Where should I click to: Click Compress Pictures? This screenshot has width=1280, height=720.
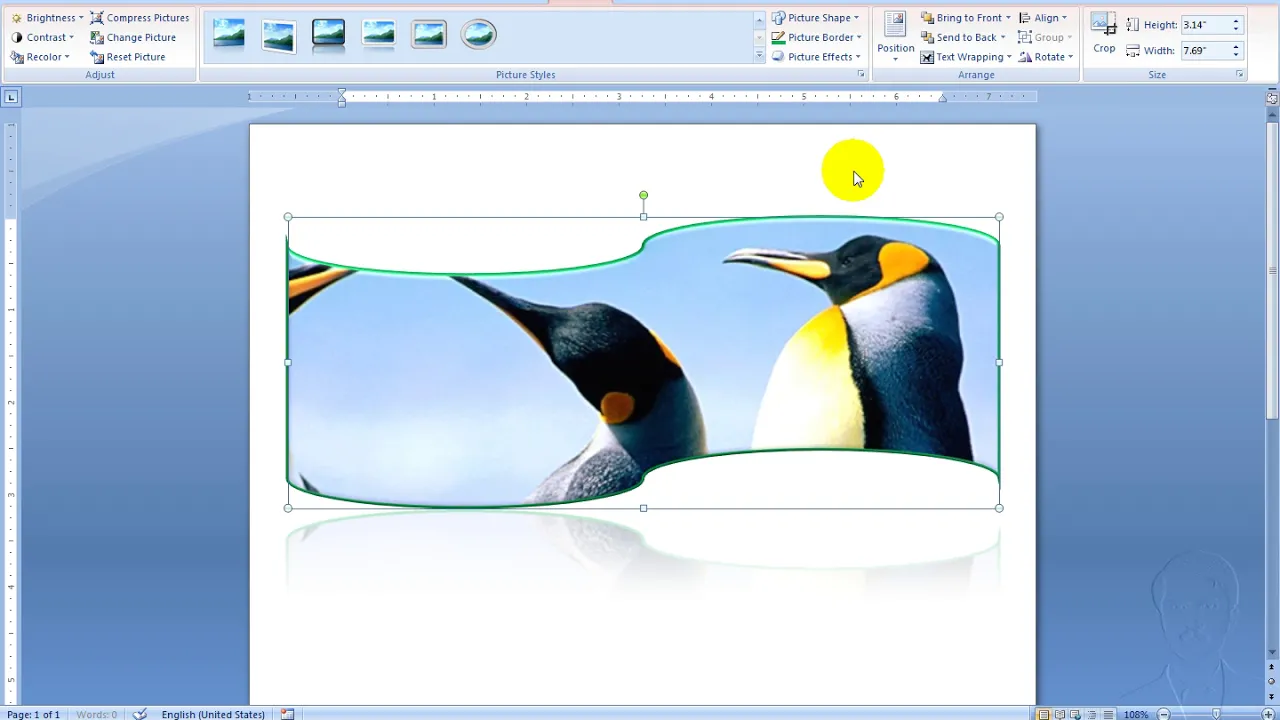139,18
